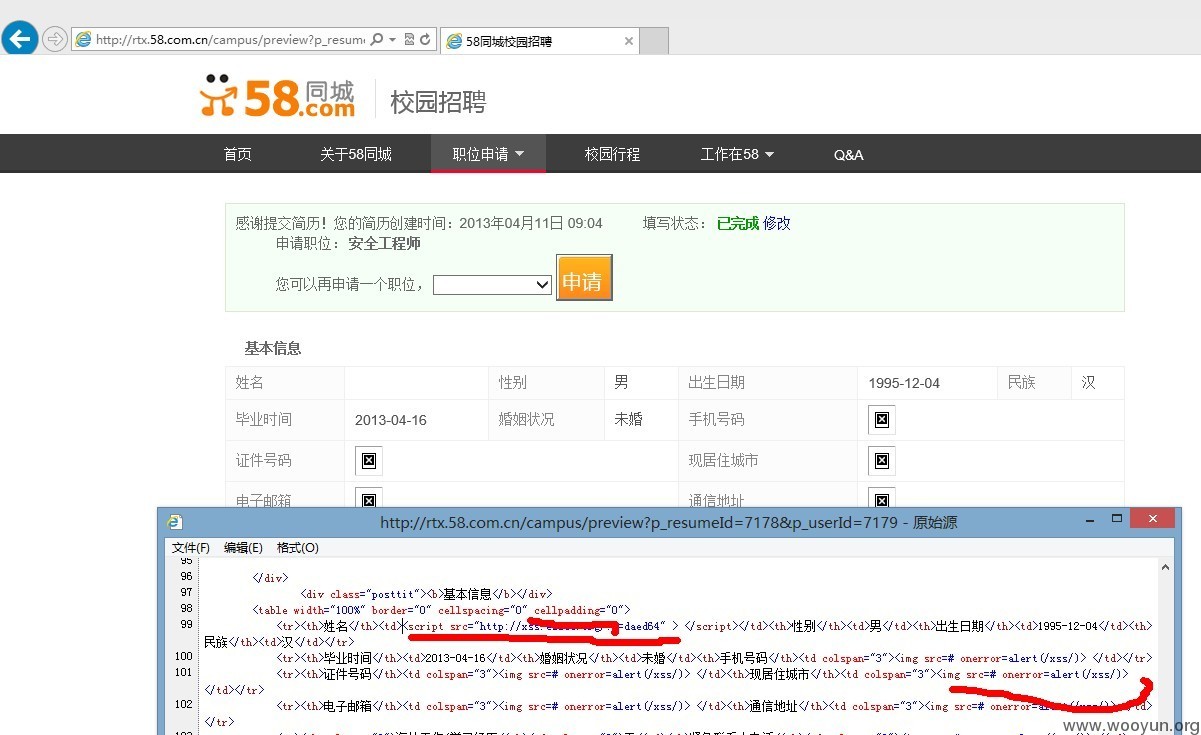Viewport: 1201px width, 735px height.
Task: Click broken image in 现居住城市 cell
Action: tap(882, 461)
